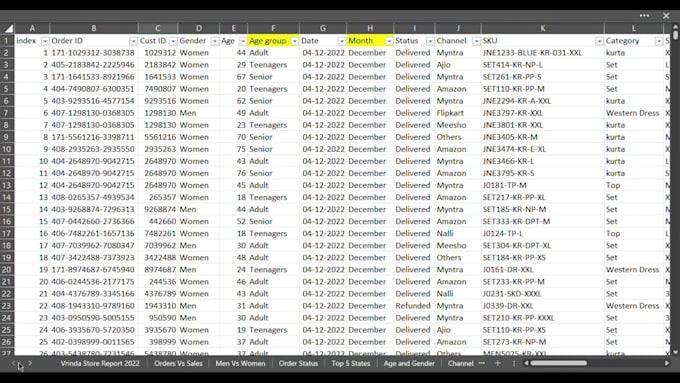Open the Date filter dropdown
Image resolution: width=680 pixels, height=383 pixels.
(x=341, y=41)
